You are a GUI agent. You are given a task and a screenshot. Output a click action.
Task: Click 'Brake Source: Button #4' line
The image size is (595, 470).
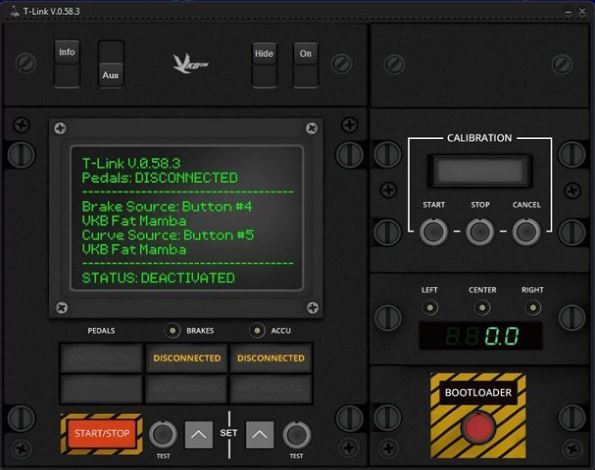pos(167,206)
